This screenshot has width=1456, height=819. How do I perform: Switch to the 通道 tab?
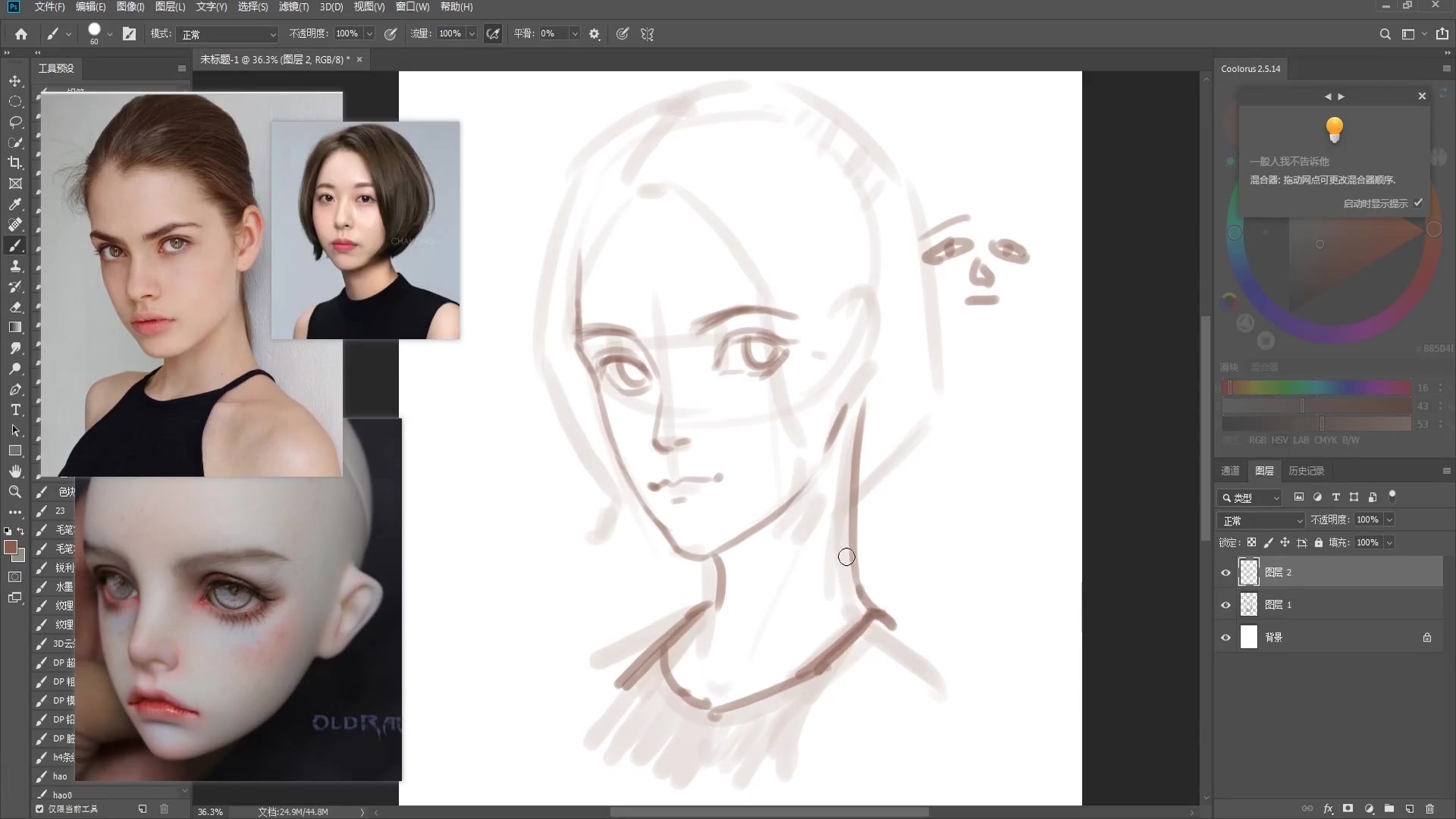tap(1230, 471)
